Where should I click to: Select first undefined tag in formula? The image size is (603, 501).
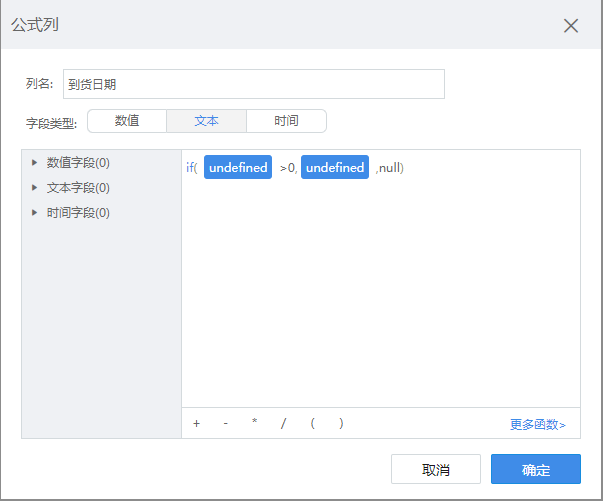point(238,168)
